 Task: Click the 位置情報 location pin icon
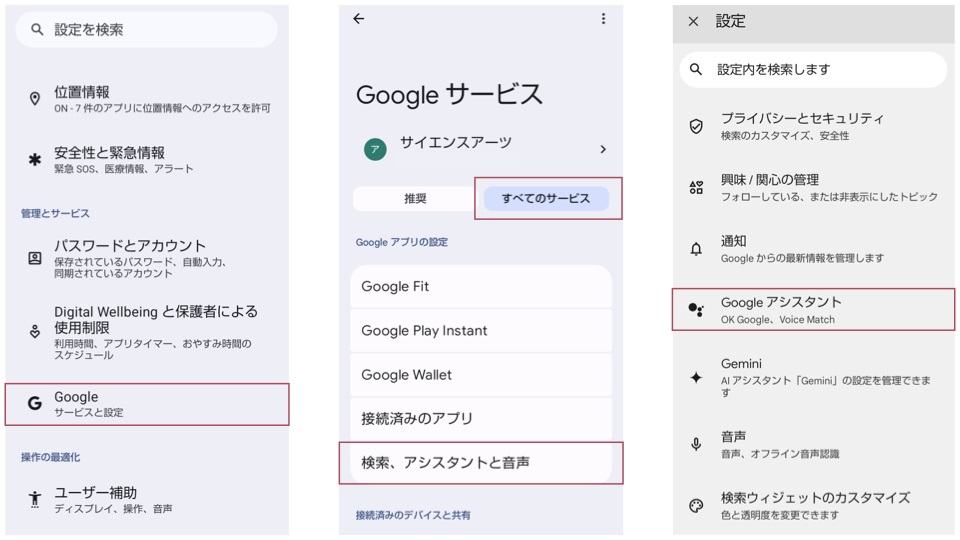35,99
